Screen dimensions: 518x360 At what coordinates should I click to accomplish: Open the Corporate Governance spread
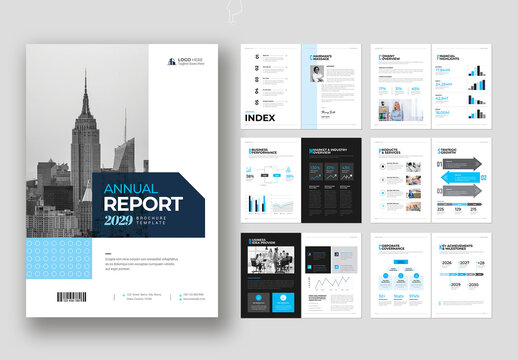coord(431,275)
